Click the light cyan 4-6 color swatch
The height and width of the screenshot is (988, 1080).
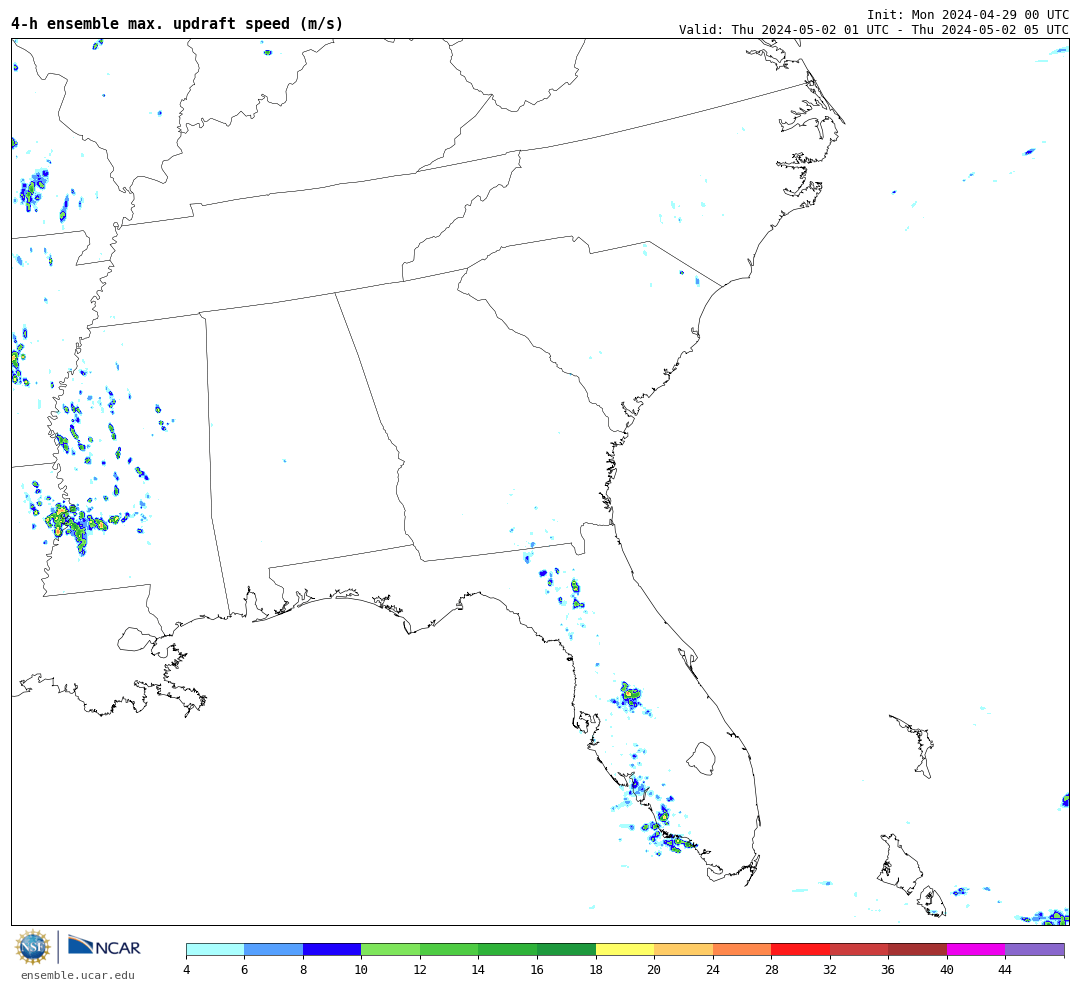[x=216, y=949]
